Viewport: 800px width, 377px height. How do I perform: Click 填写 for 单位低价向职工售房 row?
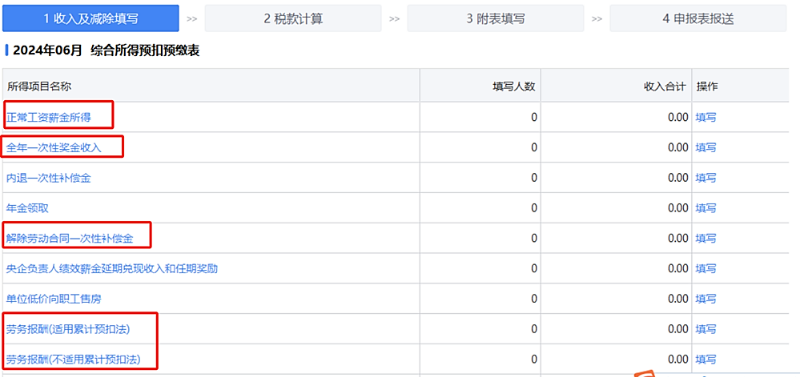point(706,299)
